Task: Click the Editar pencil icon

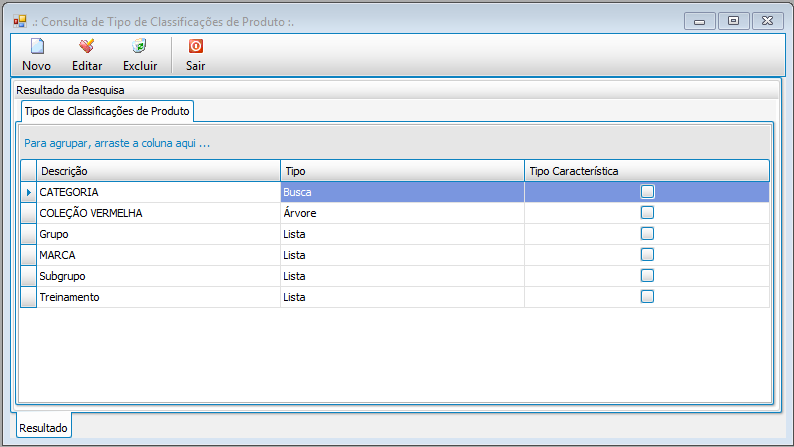Action: (x=87, y=46)
